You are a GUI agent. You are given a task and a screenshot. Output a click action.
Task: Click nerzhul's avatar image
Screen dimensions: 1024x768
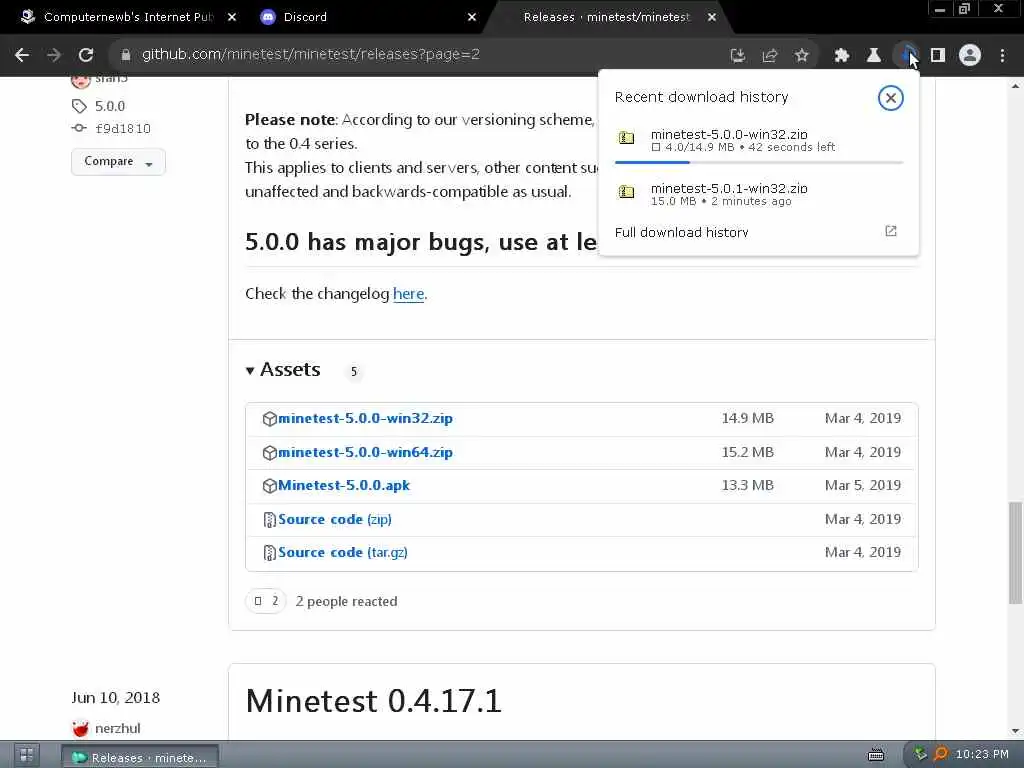click(x=80, y=728)
